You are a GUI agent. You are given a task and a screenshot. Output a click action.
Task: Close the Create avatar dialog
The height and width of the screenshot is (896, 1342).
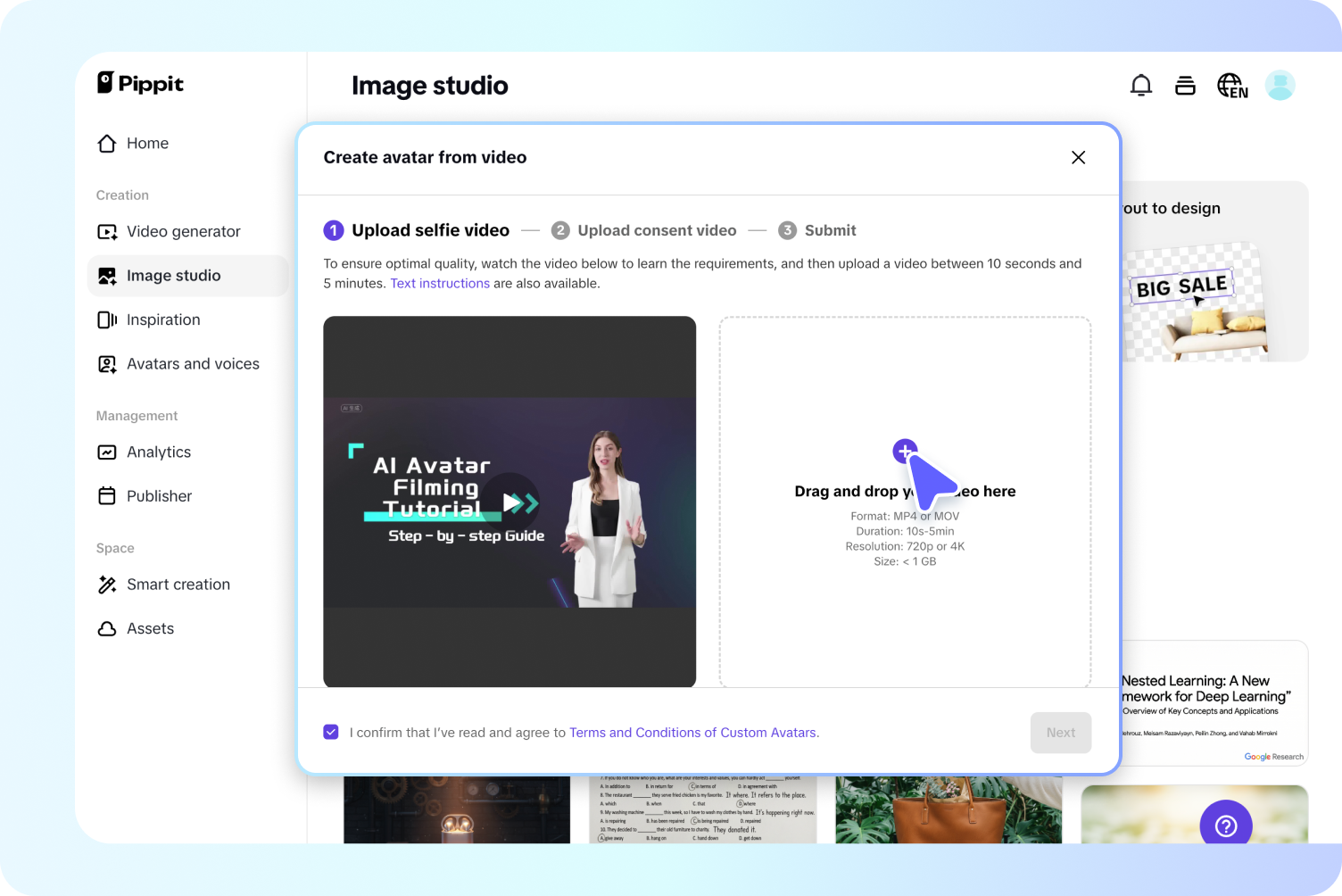click(x=1079, y=157)
